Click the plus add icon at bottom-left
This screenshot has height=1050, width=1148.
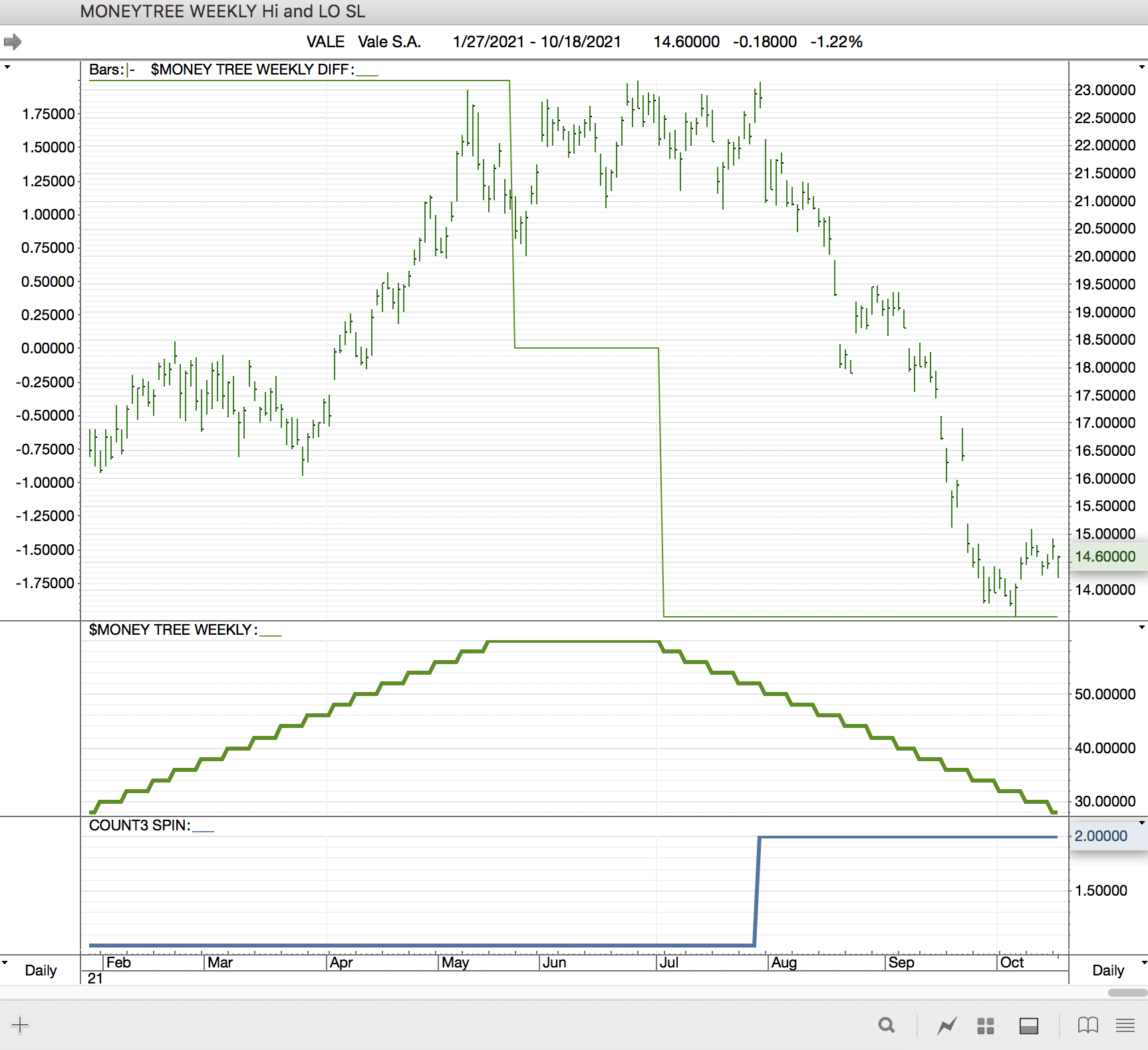(x=20, y=1025)
